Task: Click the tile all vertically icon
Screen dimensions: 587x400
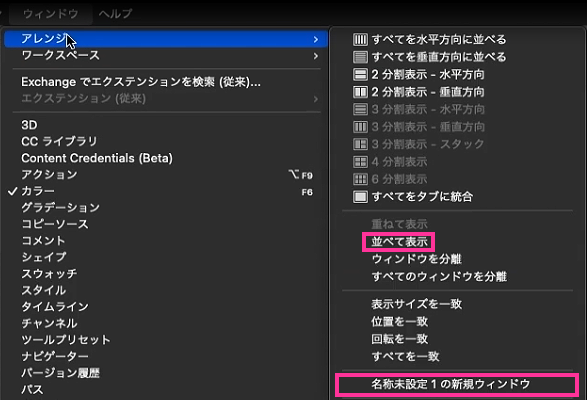Action: (x=360, y=57)
